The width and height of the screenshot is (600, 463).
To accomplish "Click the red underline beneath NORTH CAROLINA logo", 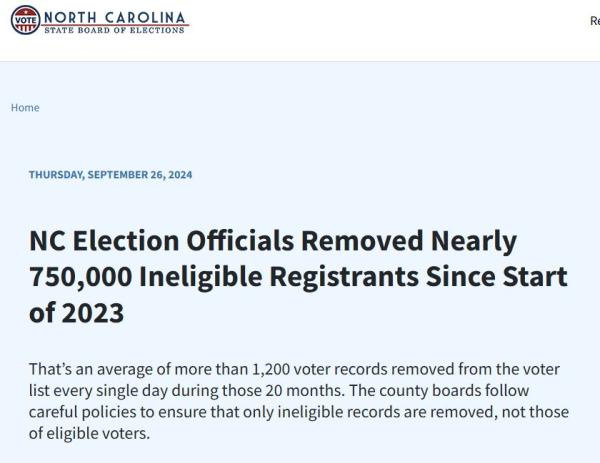I will coord(115,26).
